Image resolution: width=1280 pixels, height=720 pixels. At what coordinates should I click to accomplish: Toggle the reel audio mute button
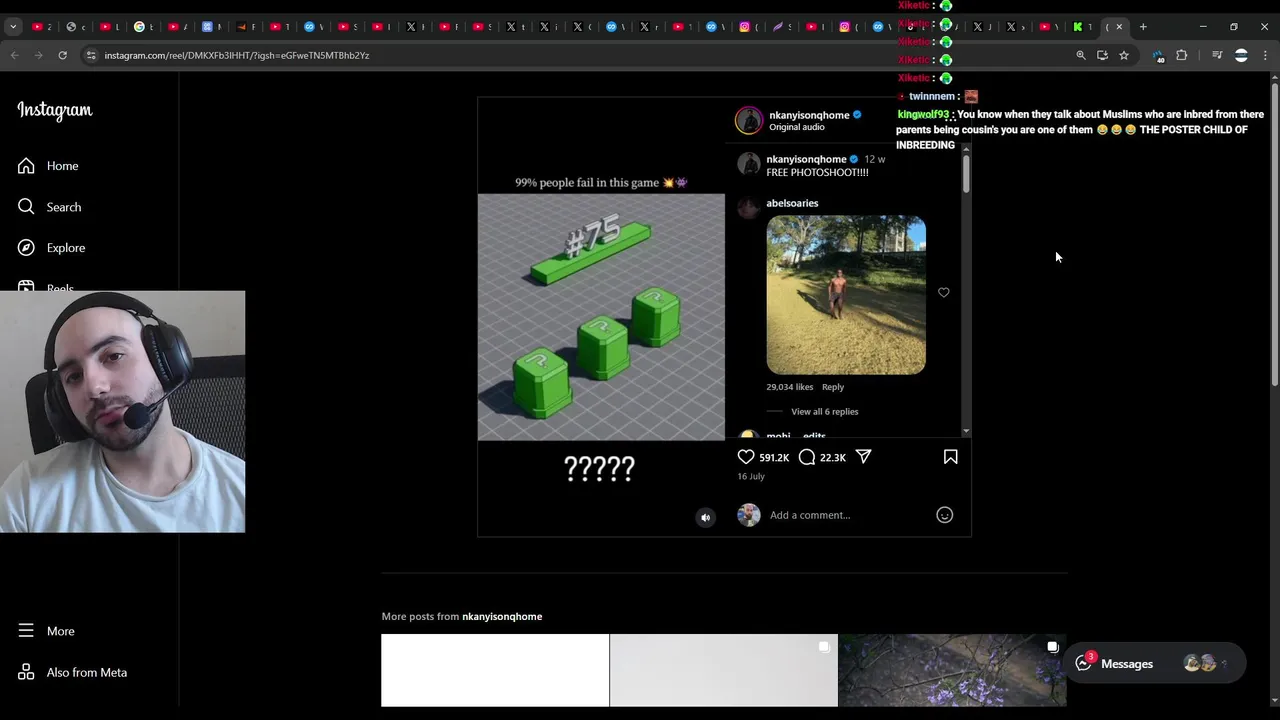705,517
